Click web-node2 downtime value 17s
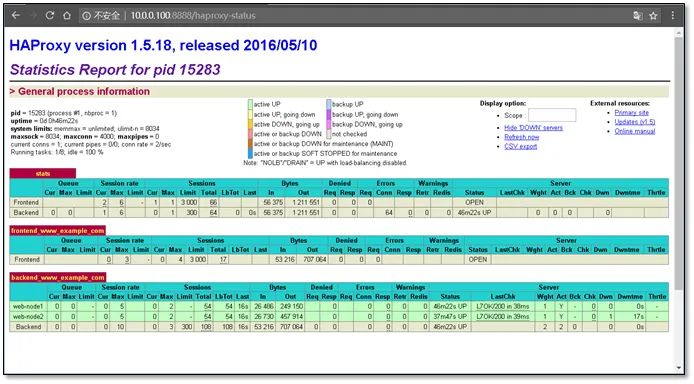 tap(638, 316)
